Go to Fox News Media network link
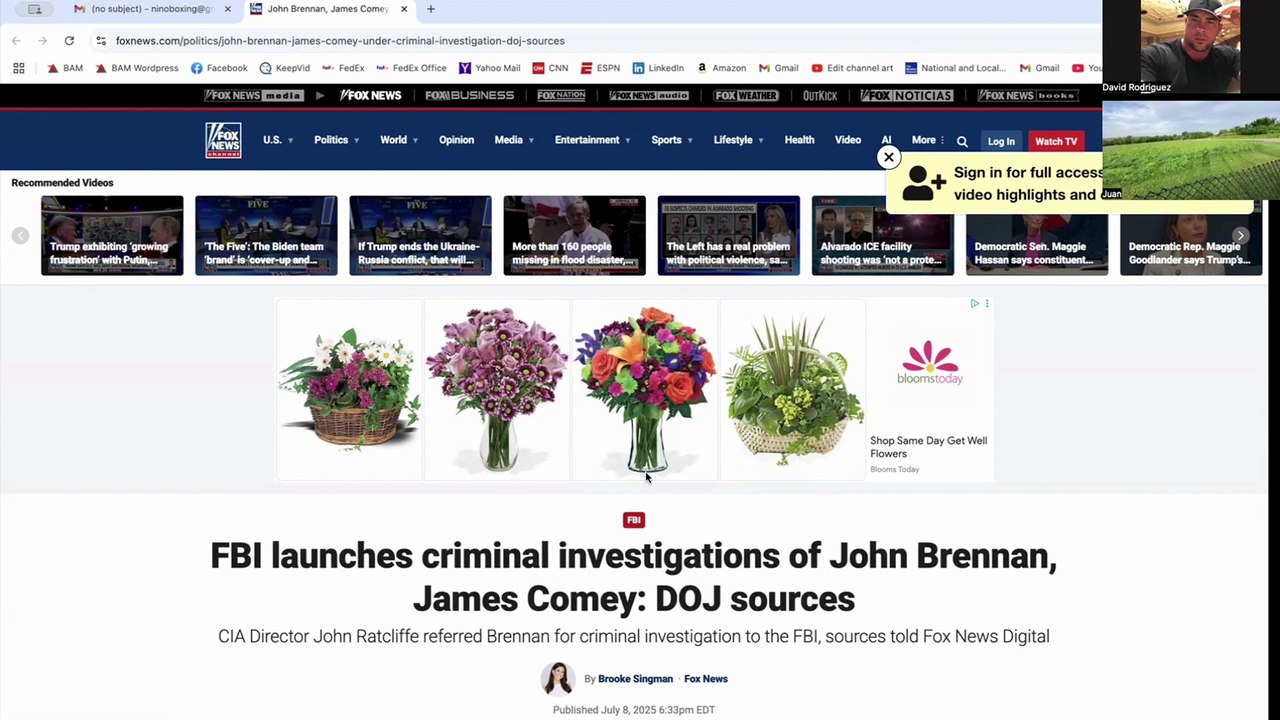This screenshot has width=1280, height=720. [x=254, y=95]
